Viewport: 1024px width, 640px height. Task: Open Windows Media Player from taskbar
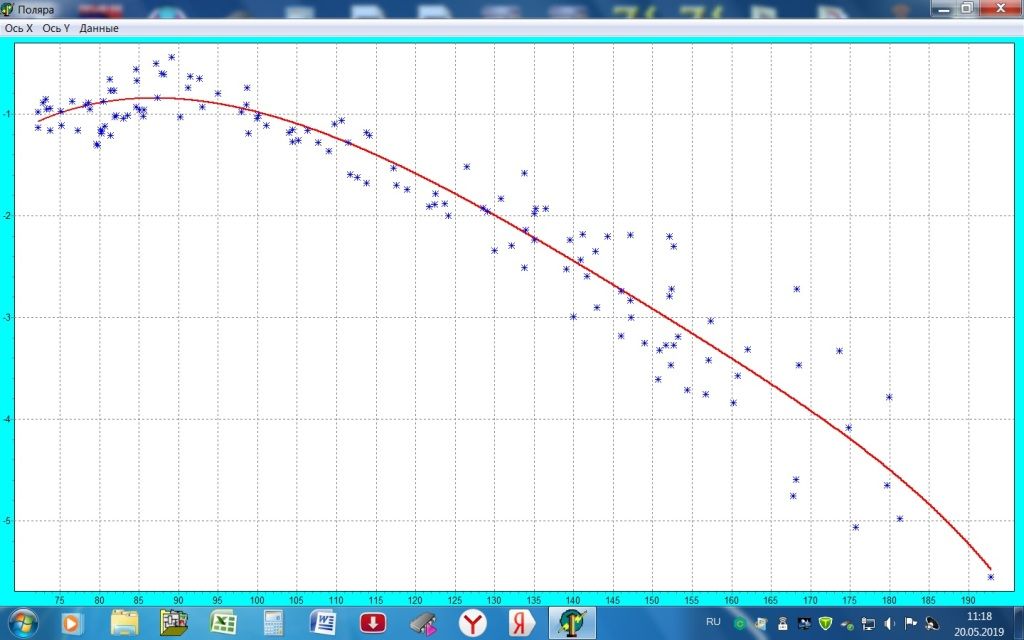(72, 623)
